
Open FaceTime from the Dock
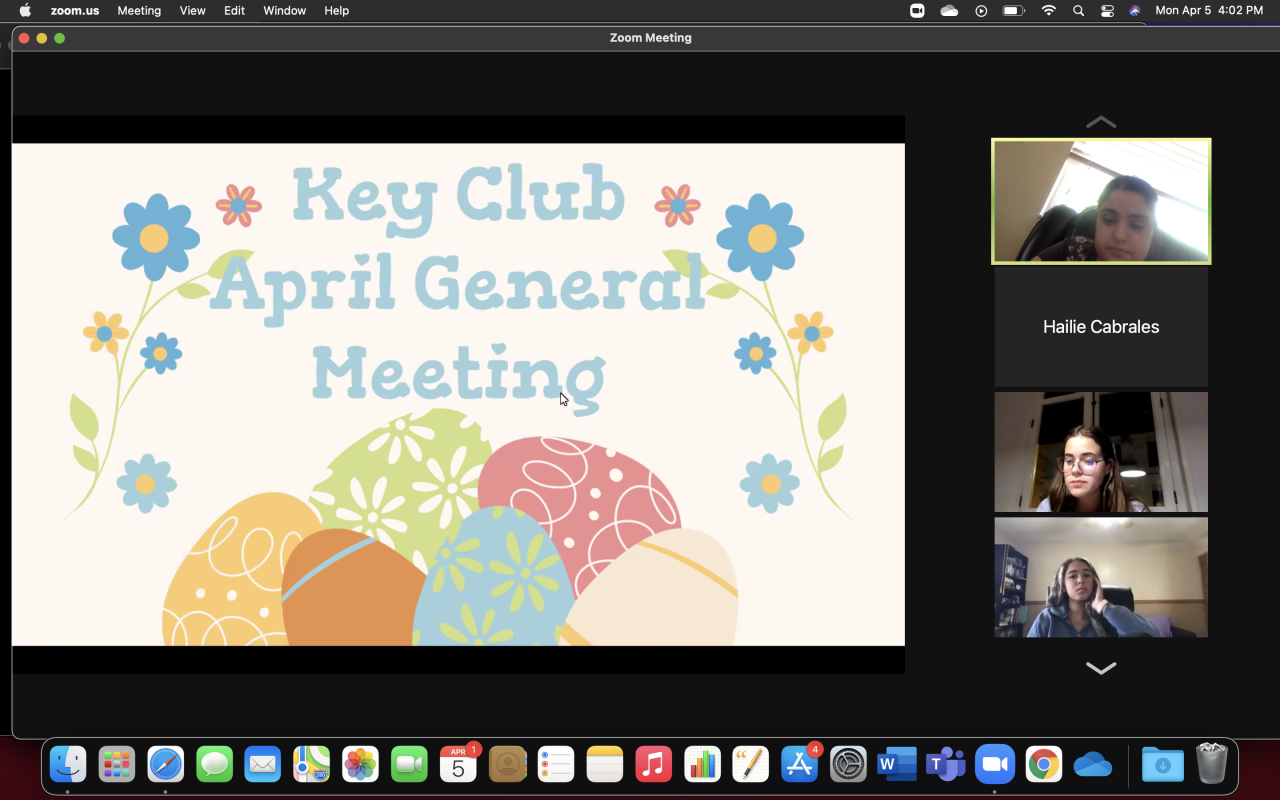409,765
